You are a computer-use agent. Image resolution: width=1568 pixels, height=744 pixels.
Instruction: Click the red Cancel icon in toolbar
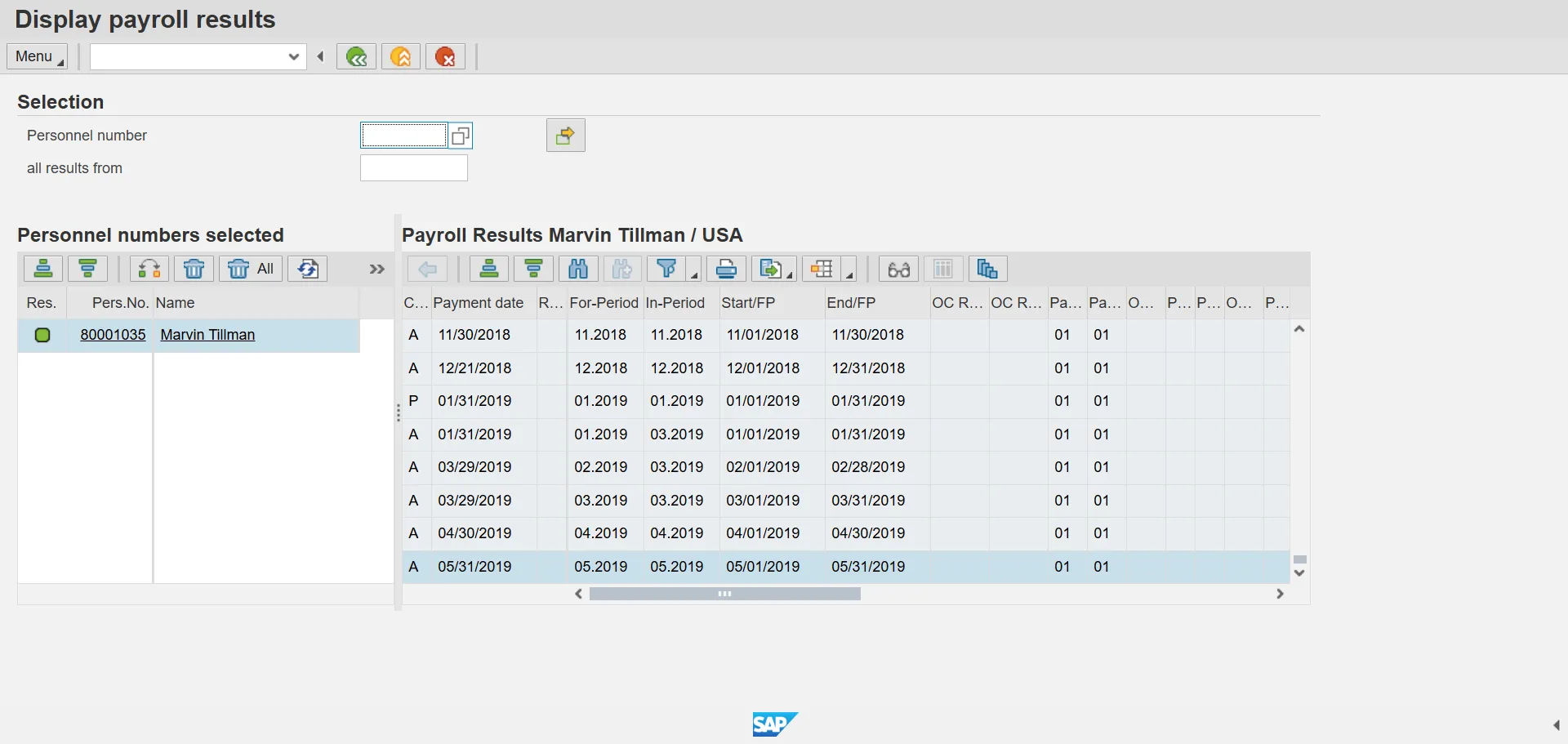445,56
